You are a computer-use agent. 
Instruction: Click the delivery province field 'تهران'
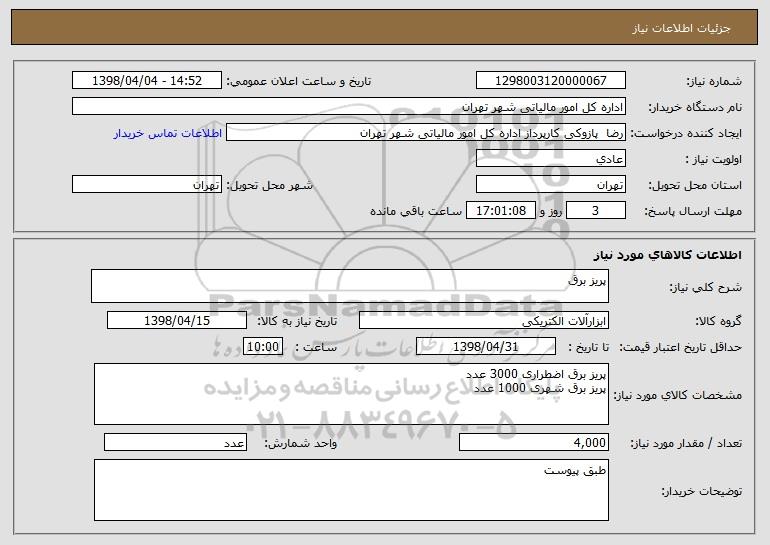pyautogui.click(x=550, y=185)
